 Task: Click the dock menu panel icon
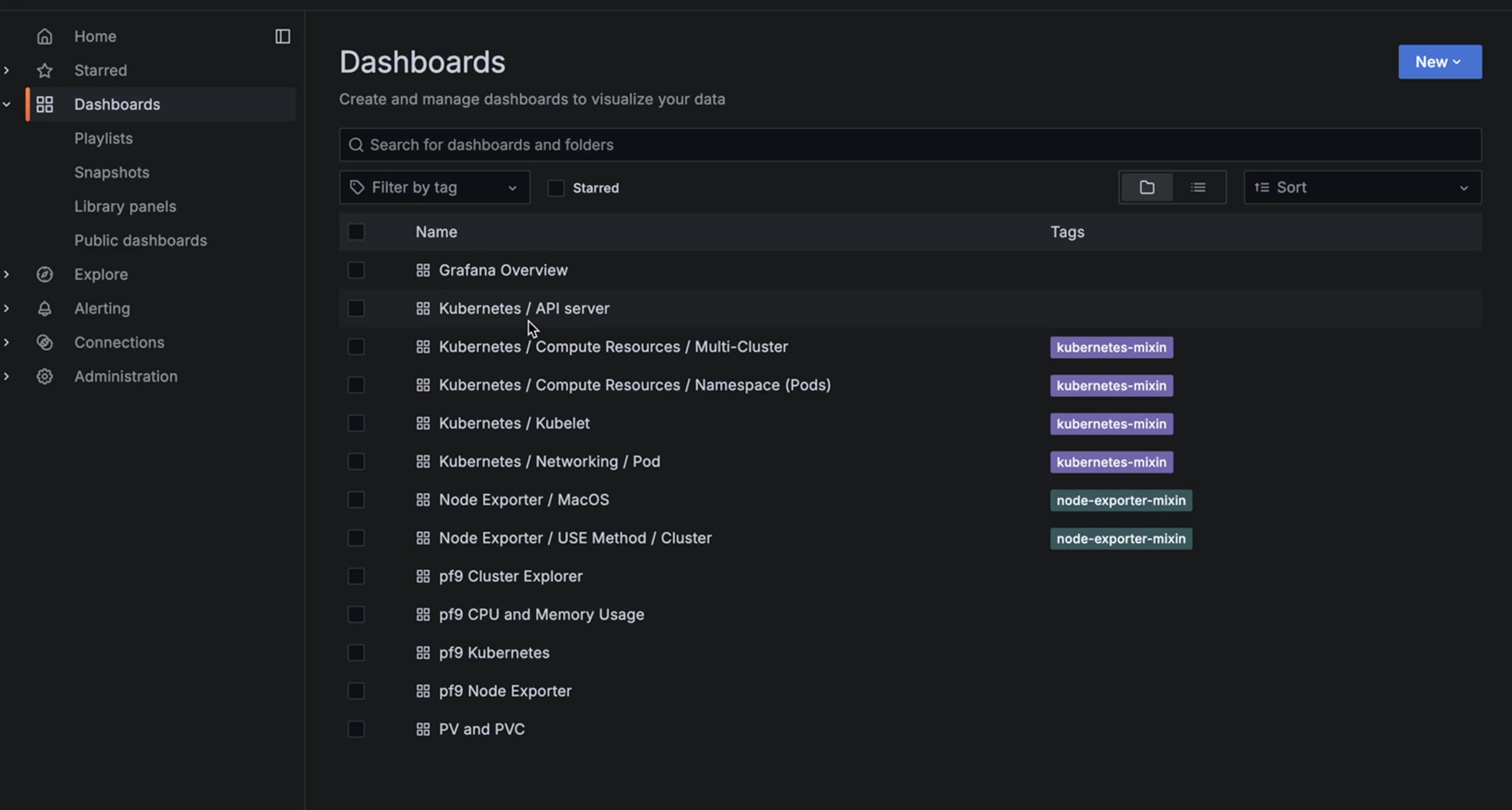coord(282,36)
